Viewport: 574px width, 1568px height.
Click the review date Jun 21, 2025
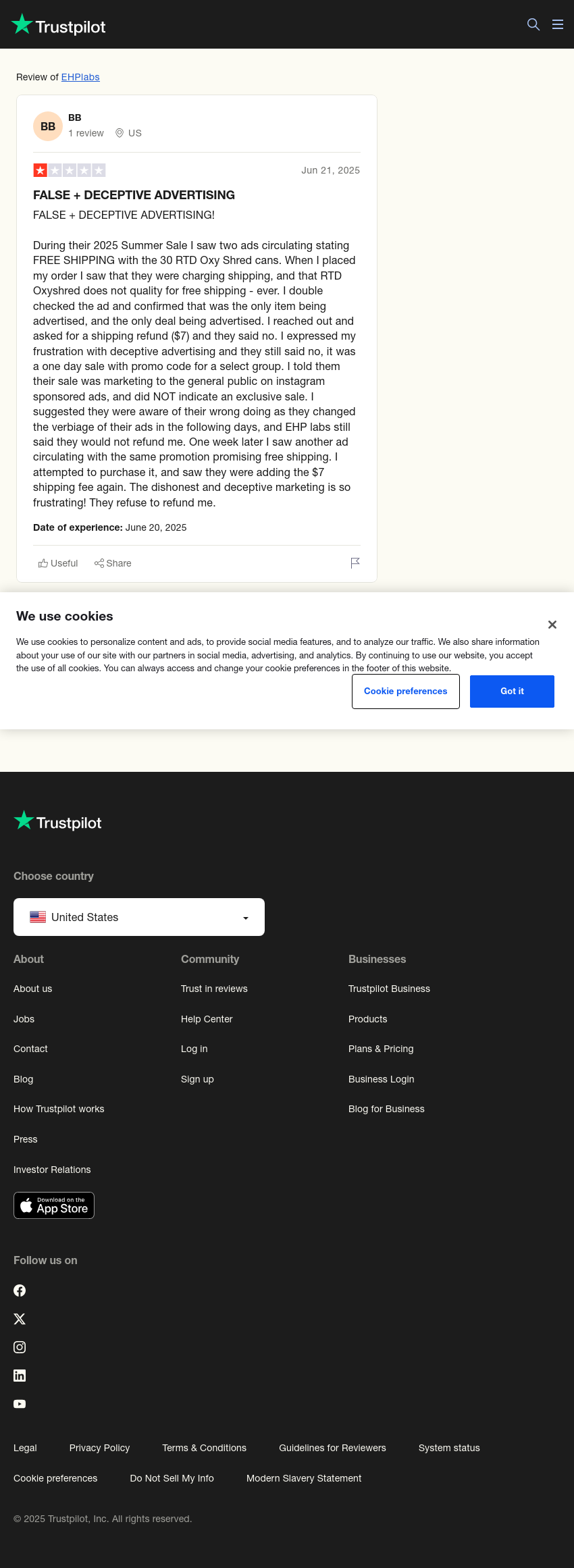tap(331, 170)
